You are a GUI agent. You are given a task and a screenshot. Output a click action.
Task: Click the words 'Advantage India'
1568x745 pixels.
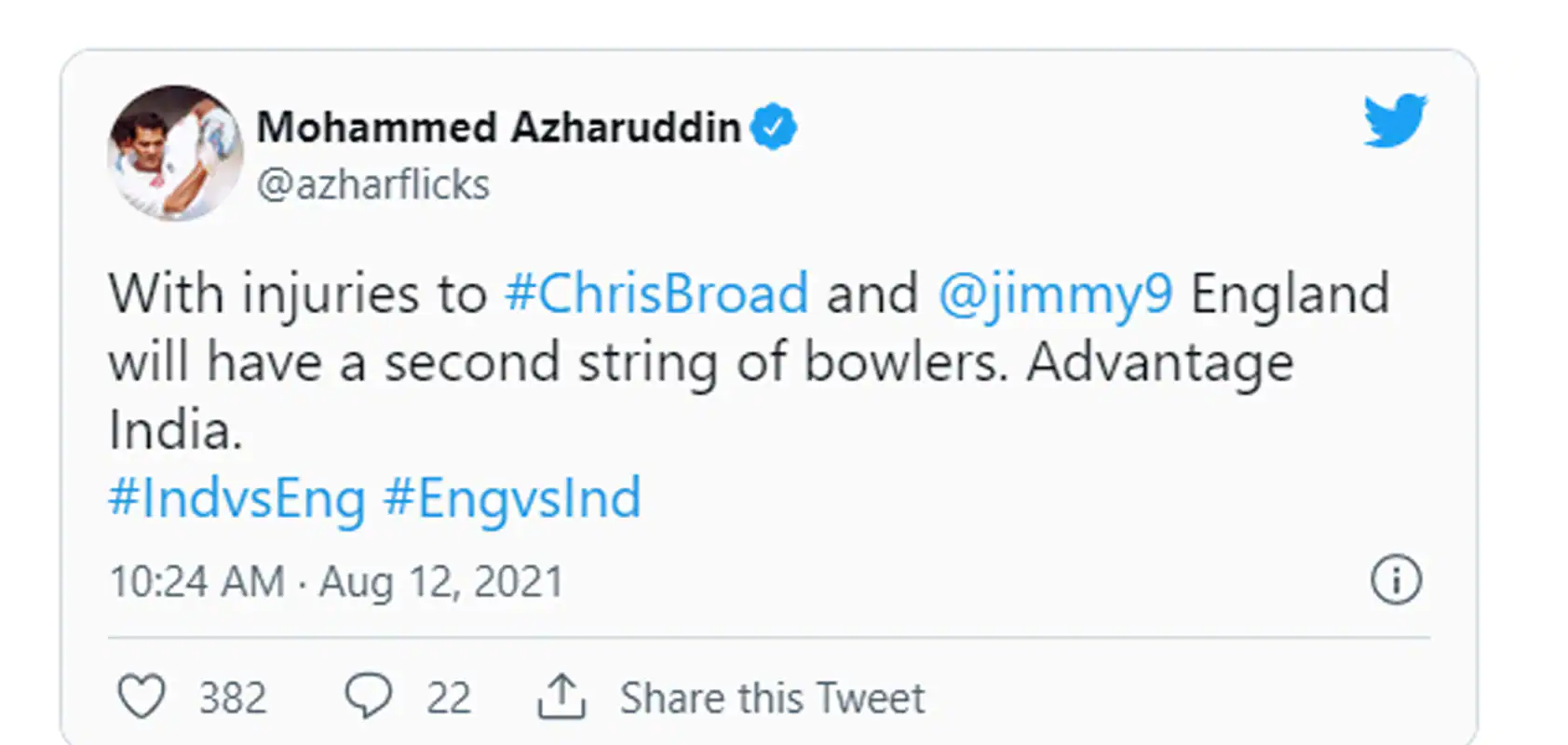1159,362
